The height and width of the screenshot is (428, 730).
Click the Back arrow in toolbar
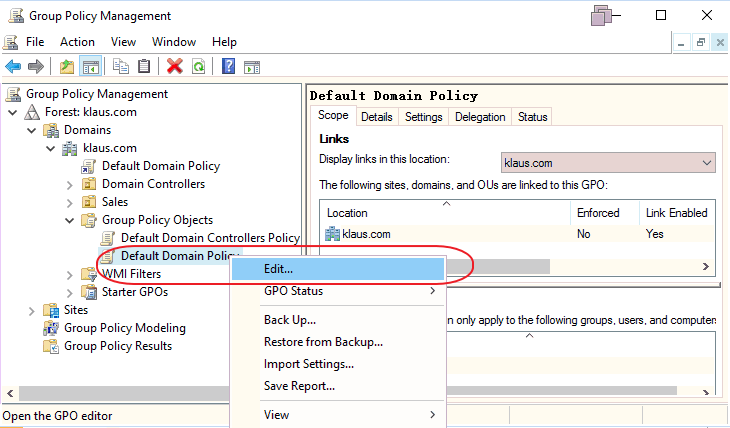click(13, 67)
